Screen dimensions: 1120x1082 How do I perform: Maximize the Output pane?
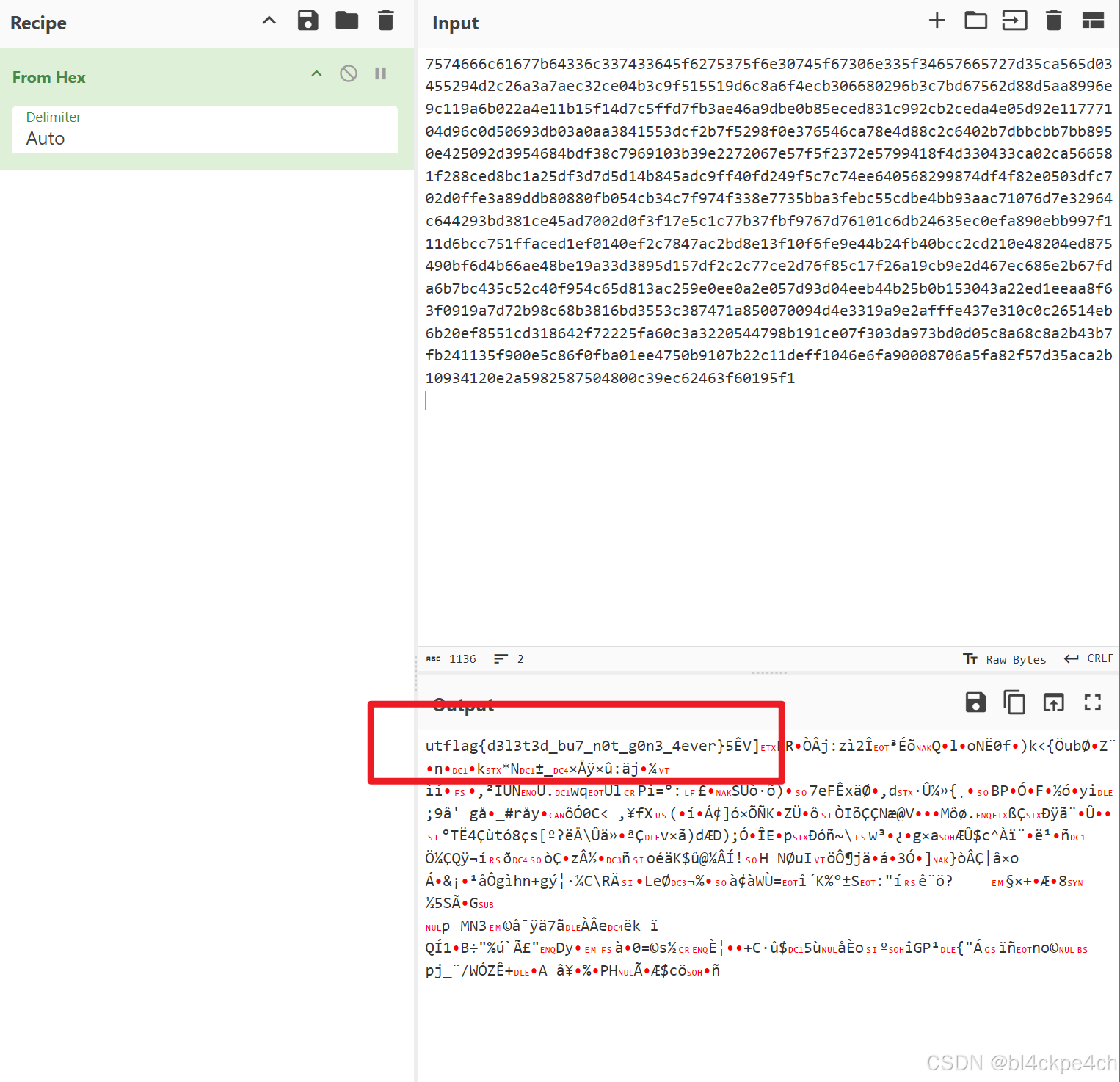[x=1092, y=702]
